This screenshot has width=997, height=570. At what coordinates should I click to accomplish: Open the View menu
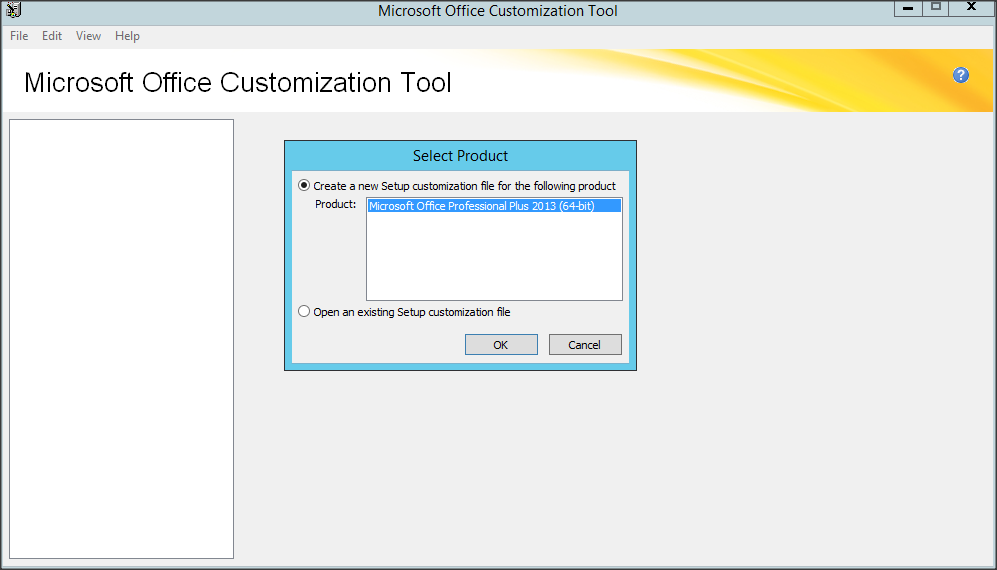[88, 36]
